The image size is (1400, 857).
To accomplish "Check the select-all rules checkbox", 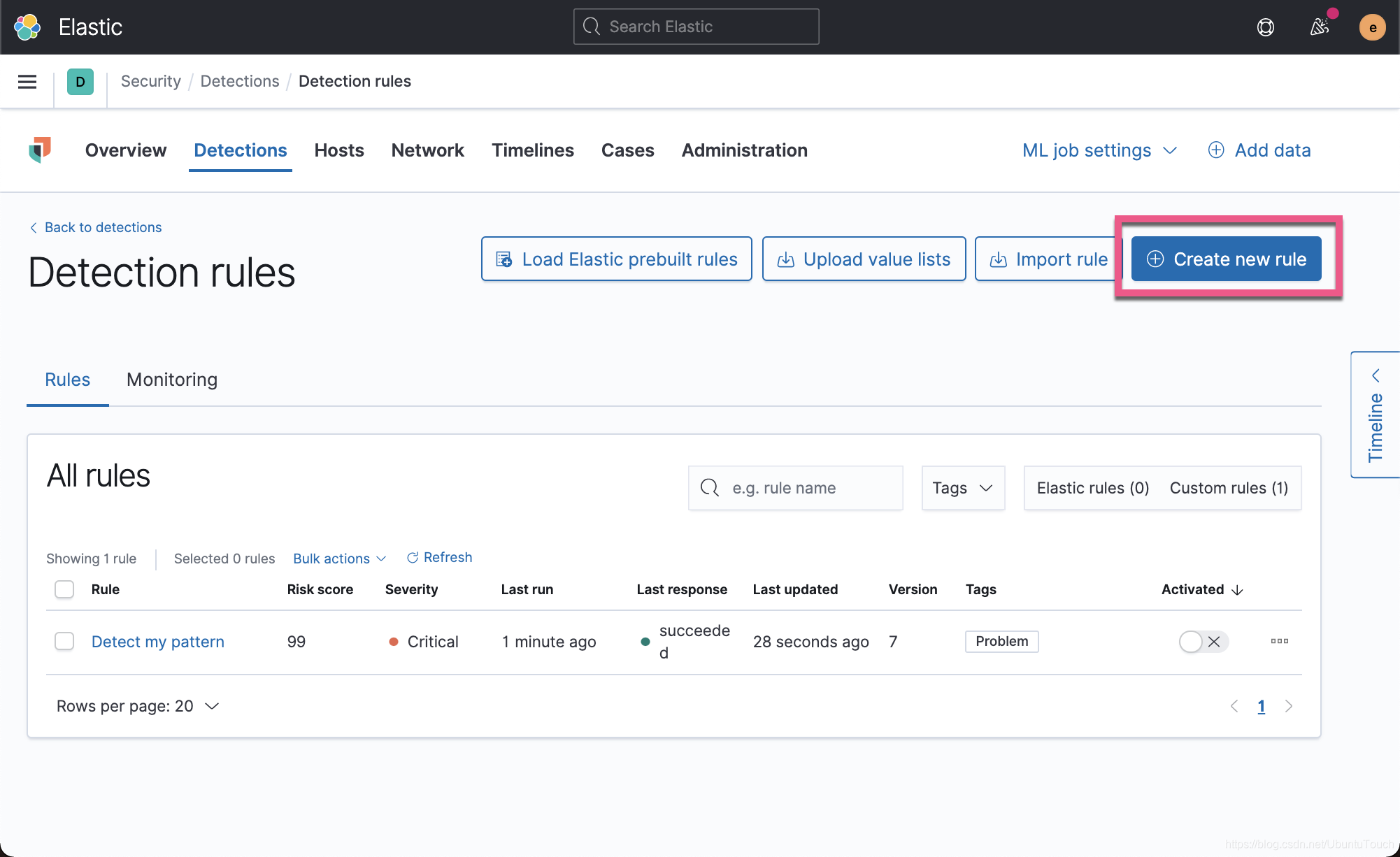I will (x=64, y=589).
